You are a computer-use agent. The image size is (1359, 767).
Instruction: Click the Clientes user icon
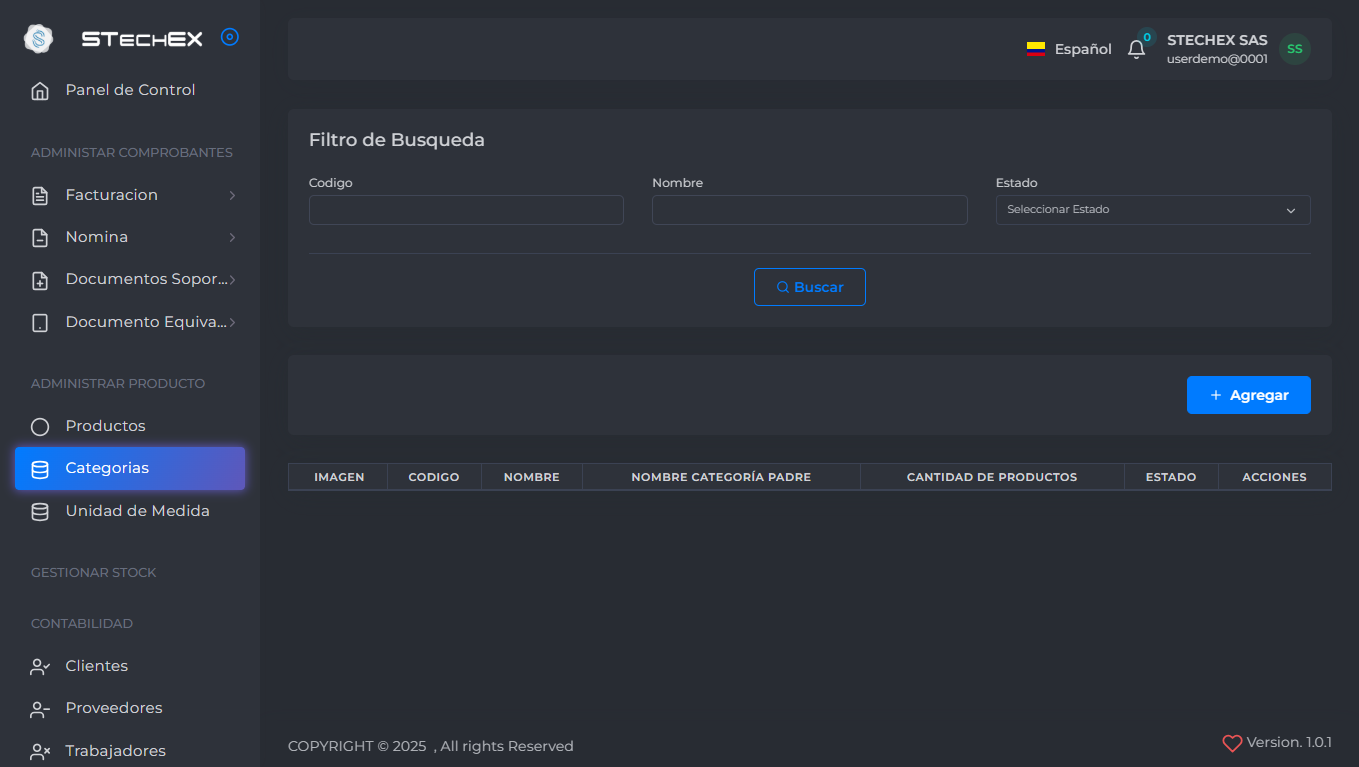click(x=40, y=667)
